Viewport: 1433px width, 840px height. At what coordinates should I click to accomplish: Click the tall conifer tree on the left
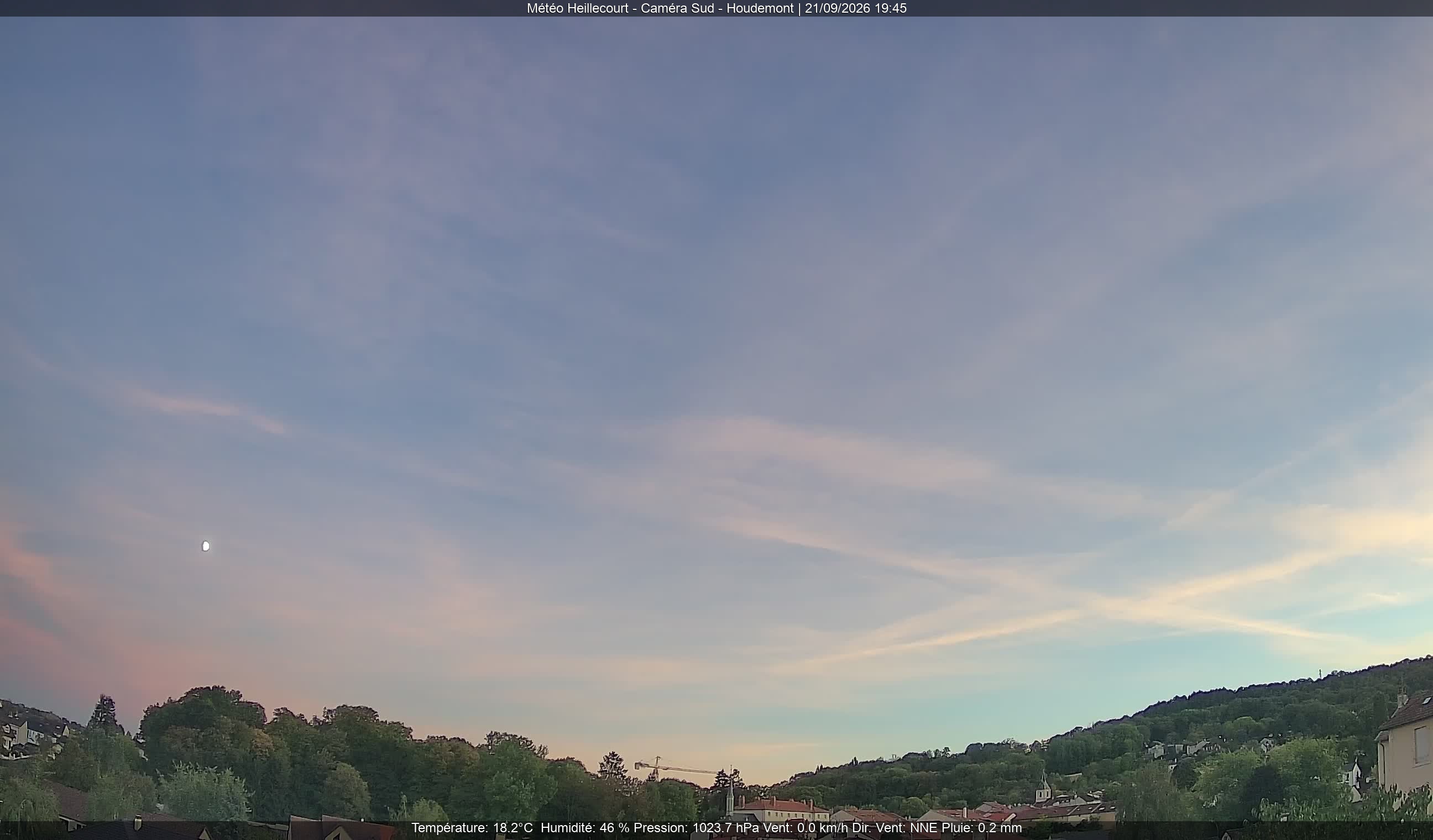[x=104, y=715]
